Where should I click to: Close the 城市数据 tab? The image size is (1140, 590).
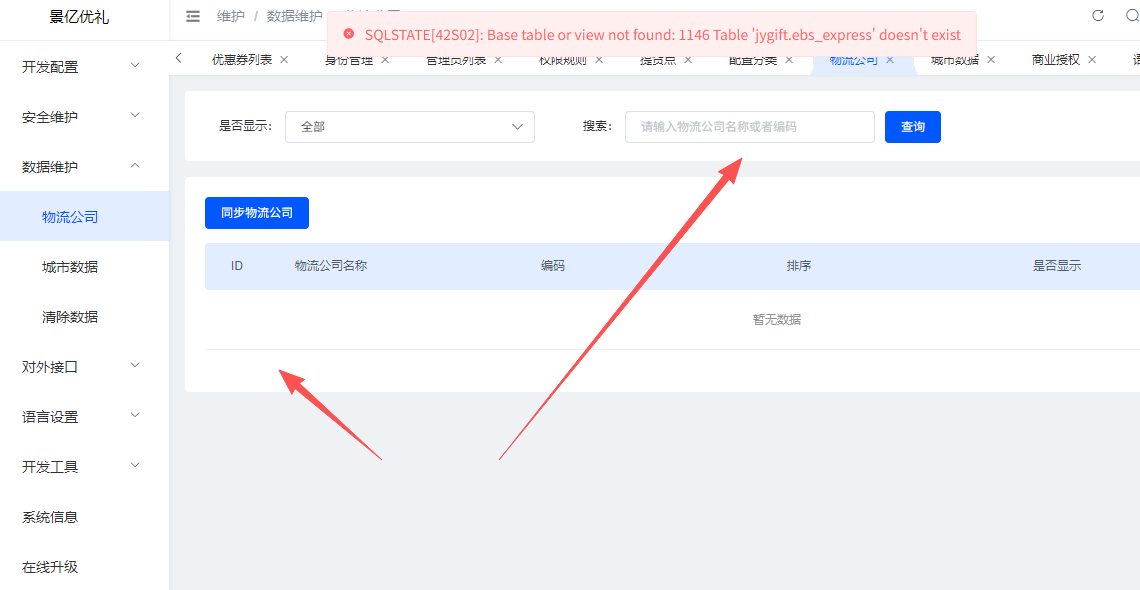(991, 60)
